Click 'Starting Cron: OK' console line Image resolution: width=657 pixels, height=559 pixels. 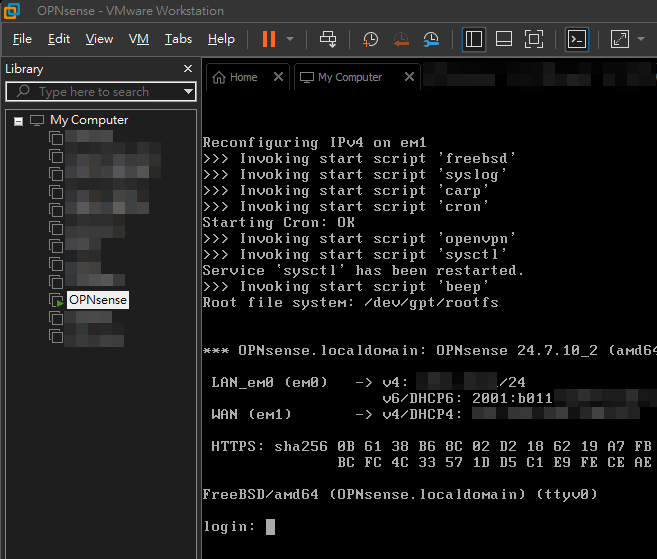pos(279,223)
